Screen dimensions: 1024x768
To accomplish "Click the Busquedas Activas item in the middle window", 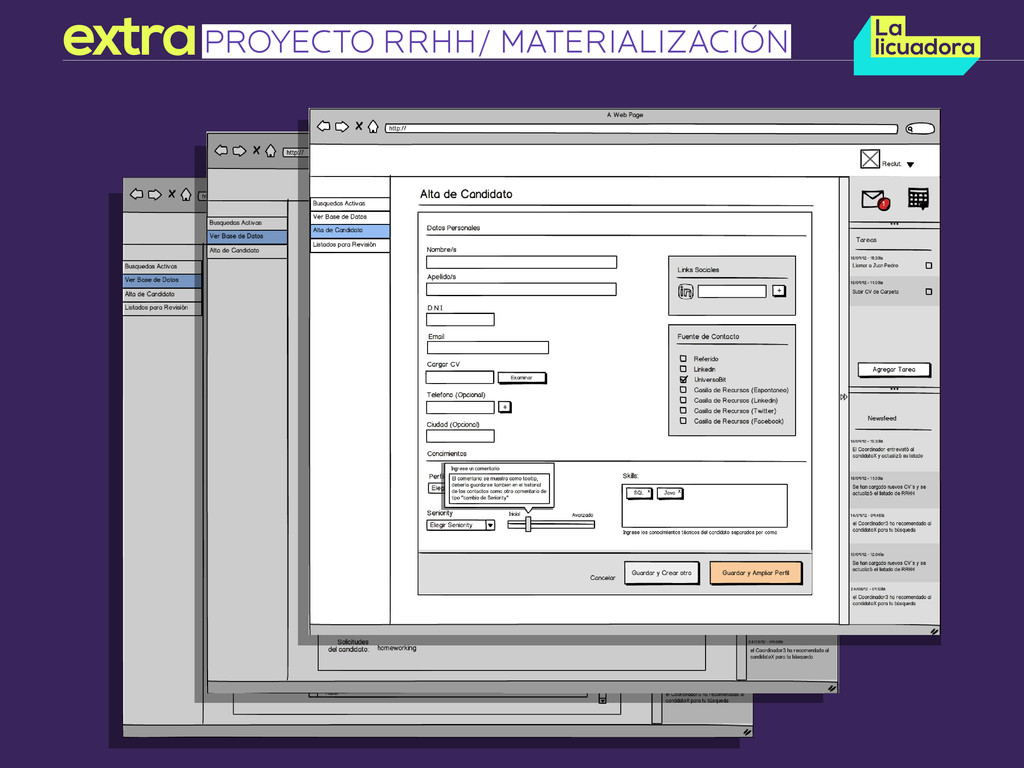I will [x=248, y=223].
